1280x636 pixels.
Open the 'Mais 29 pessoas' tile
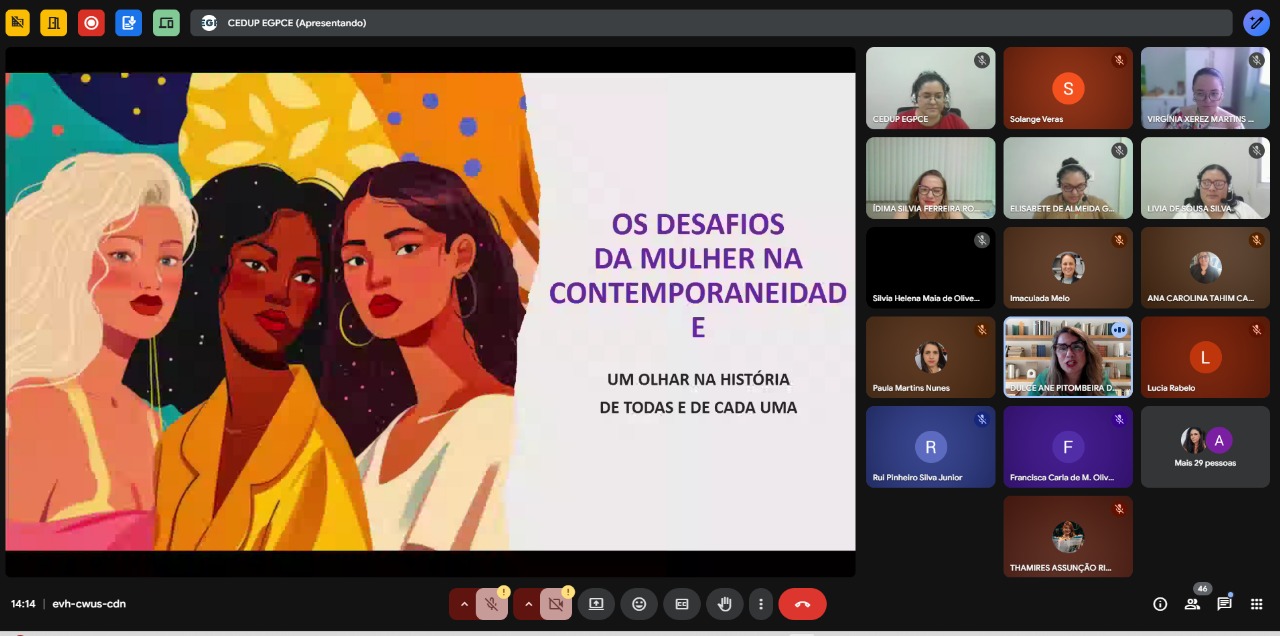coord(1205,447)
